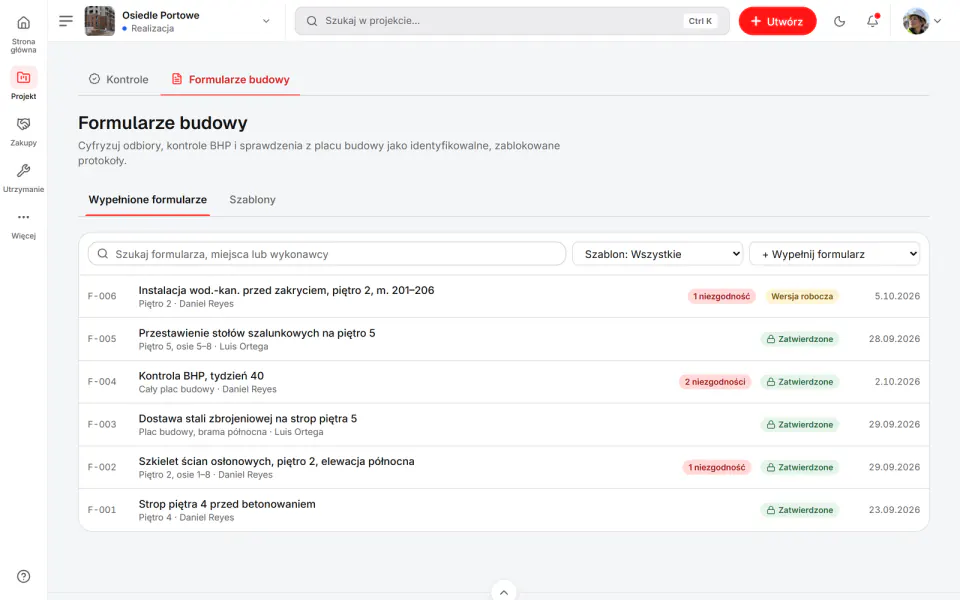This screenshot has height=600, width=960.
Task: Click date 23.09.2026
Action: point(894,510)
